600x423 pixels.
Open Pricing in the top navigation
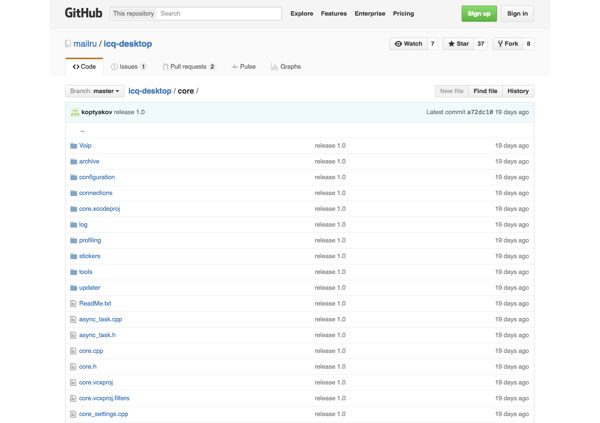tap(403, 13)
